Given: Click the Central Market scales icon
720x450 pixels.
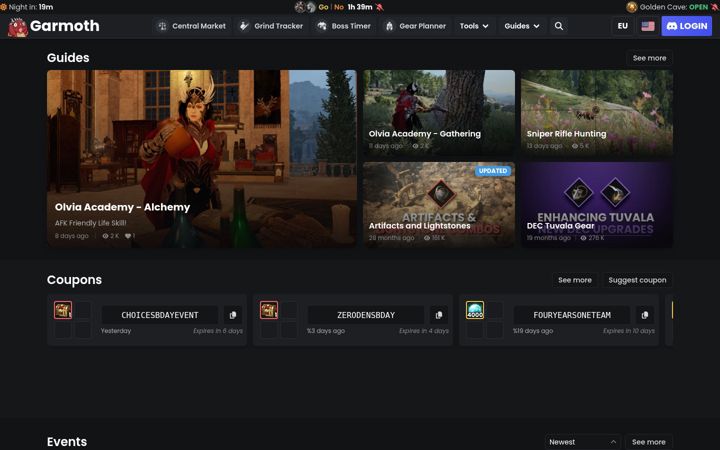Looking at the screenshot, I should coord(162,26).
